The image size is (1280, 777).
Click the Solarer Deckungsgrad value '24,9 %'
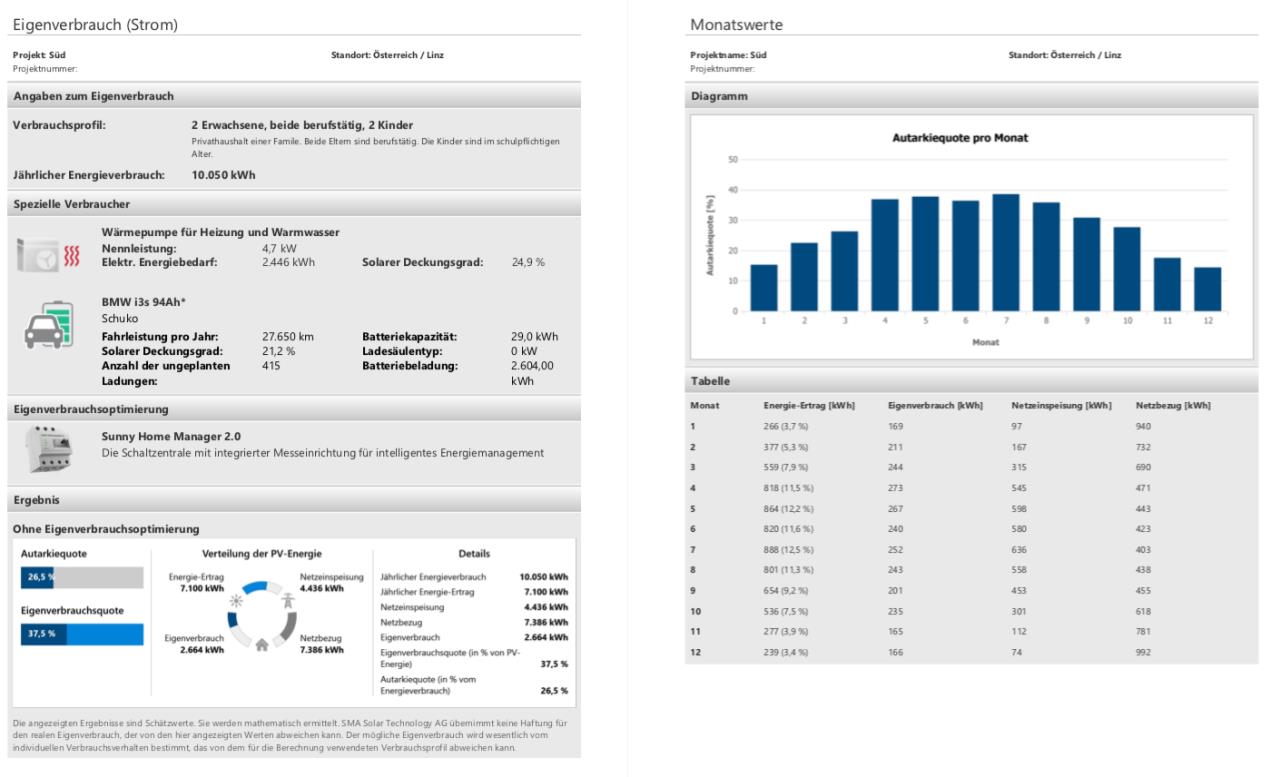[x=528, y=262]
